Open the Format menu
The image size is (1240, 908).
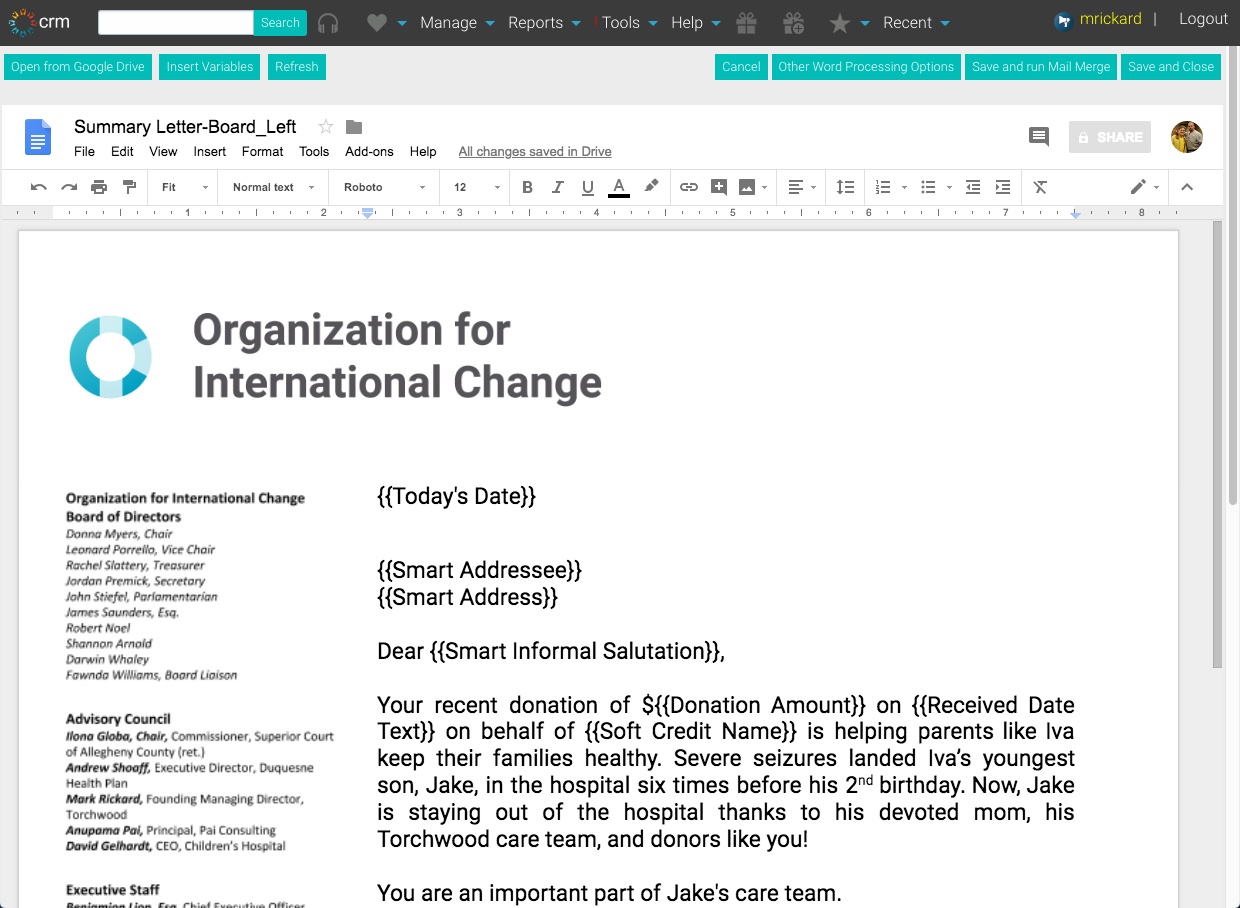click(x=263, y=151)
